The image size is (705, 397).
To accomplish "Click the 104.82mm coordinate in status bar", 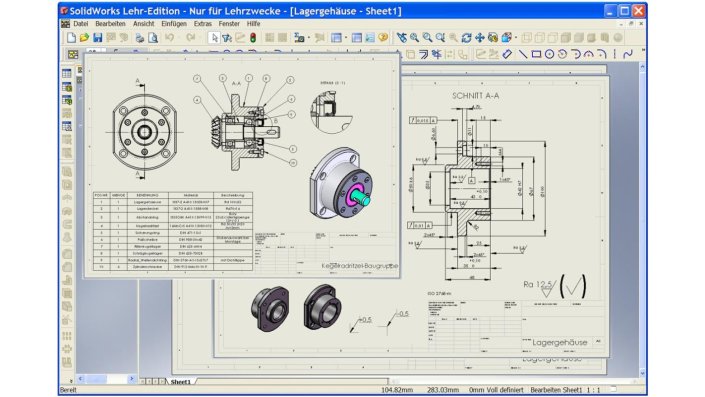I will point(397,390).
